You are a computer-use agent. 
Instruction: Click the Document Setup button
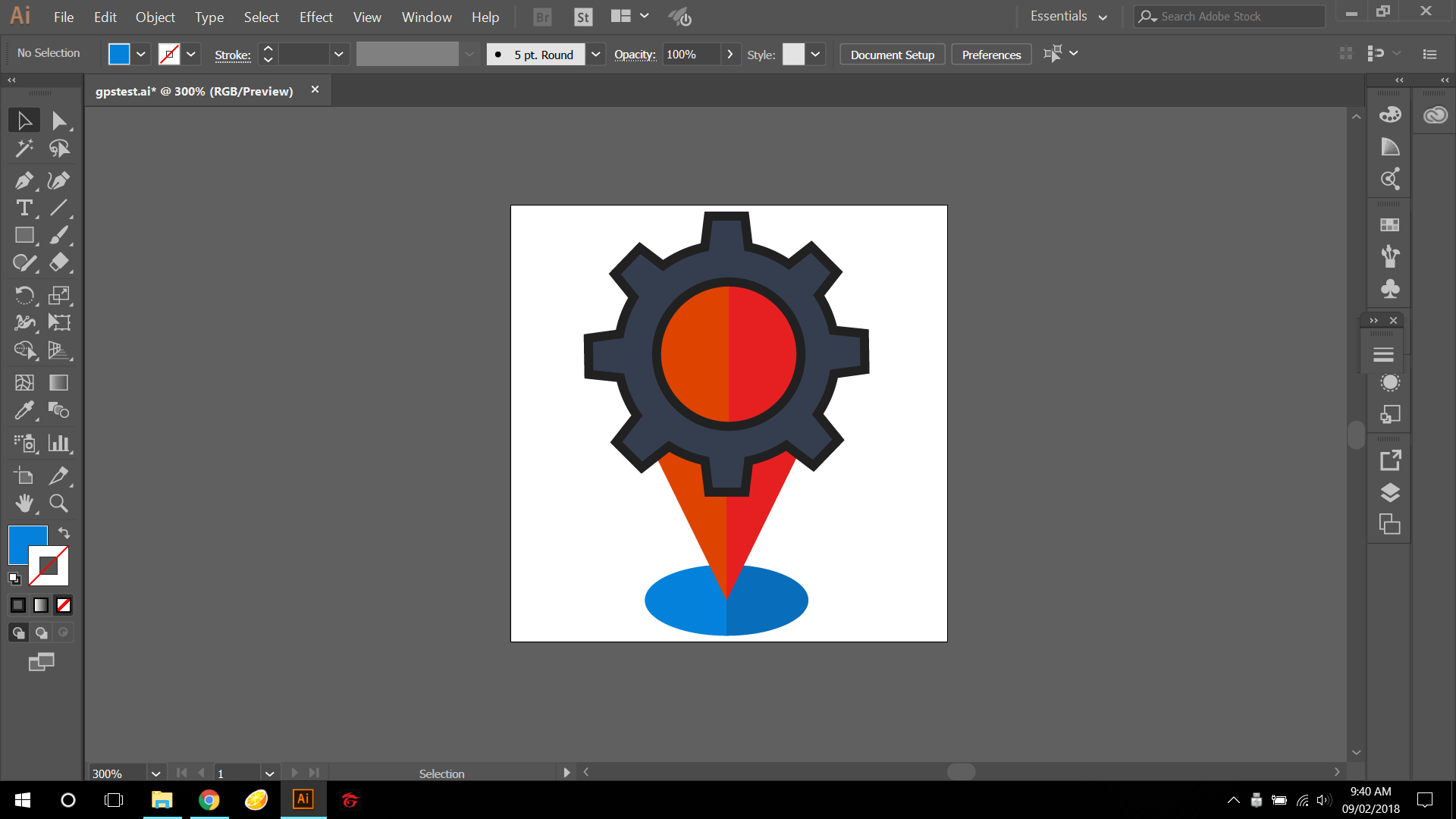(x=892, y=54)
